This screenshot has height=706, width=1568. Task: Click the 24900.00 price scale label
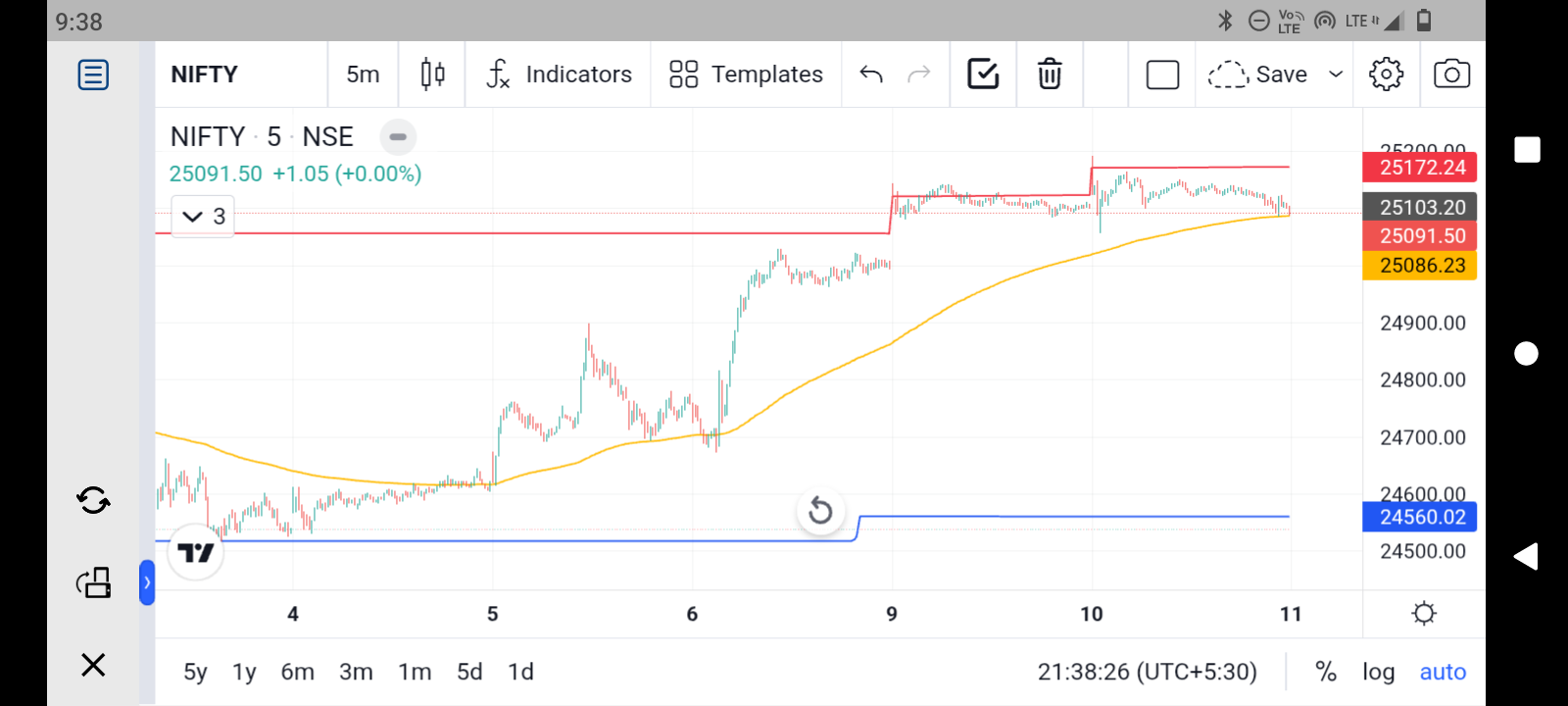coord(1423,324)
